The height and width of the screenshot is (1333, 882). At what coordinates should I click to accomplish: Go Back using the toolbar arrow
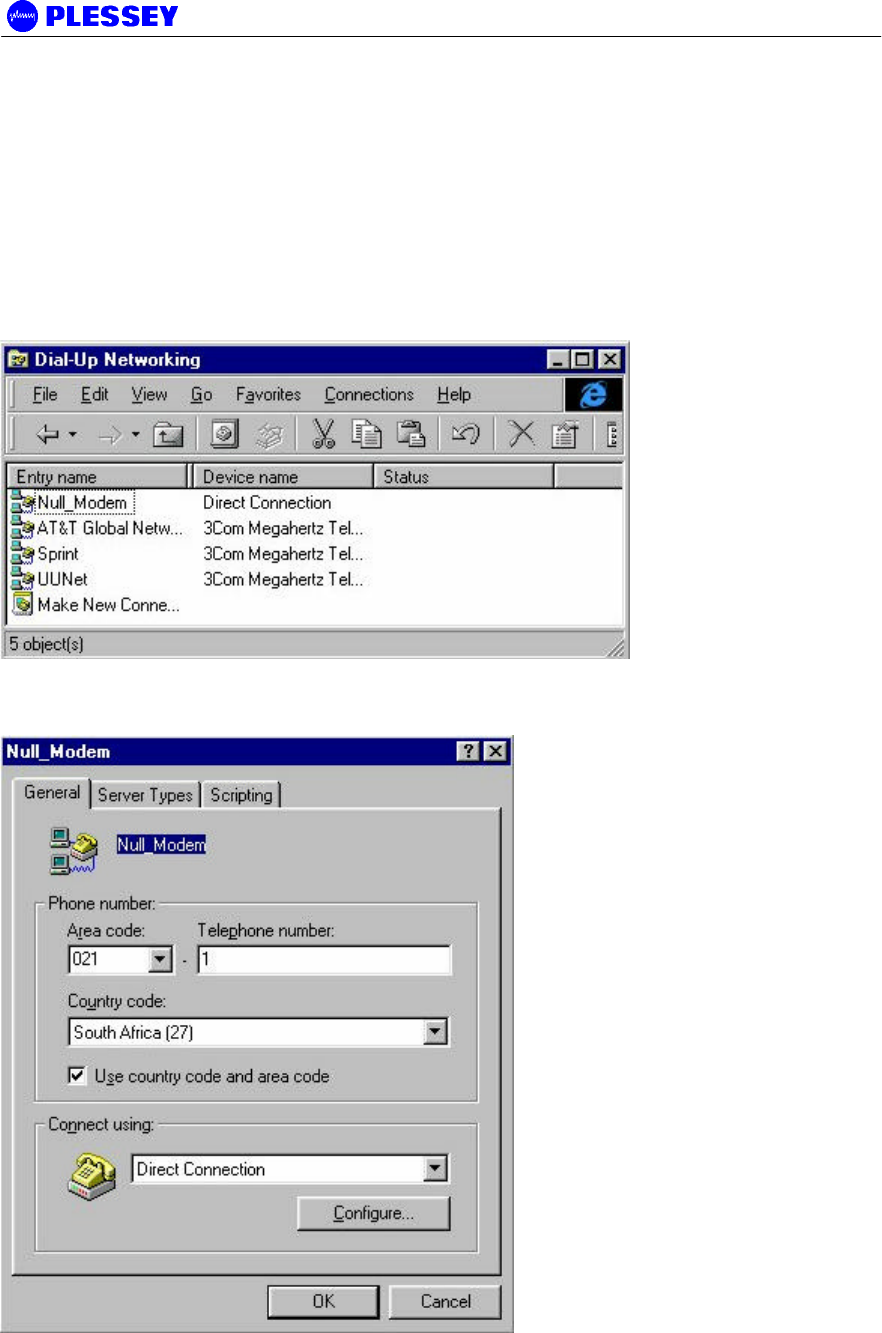pyautogui.click(x=47, y=433)
